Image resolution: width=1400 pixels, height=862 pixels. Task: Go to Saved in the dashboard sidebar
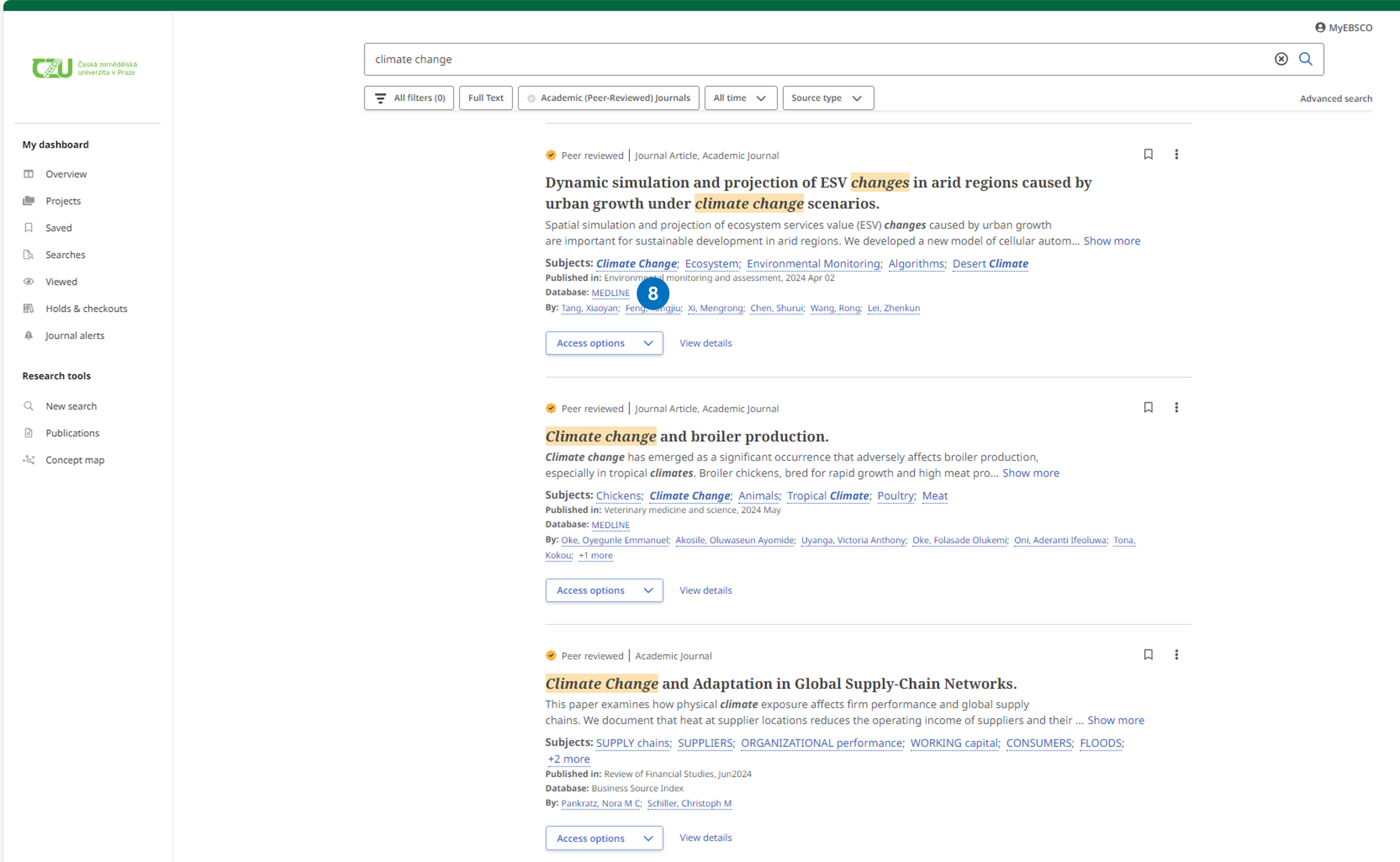point(59,227)
